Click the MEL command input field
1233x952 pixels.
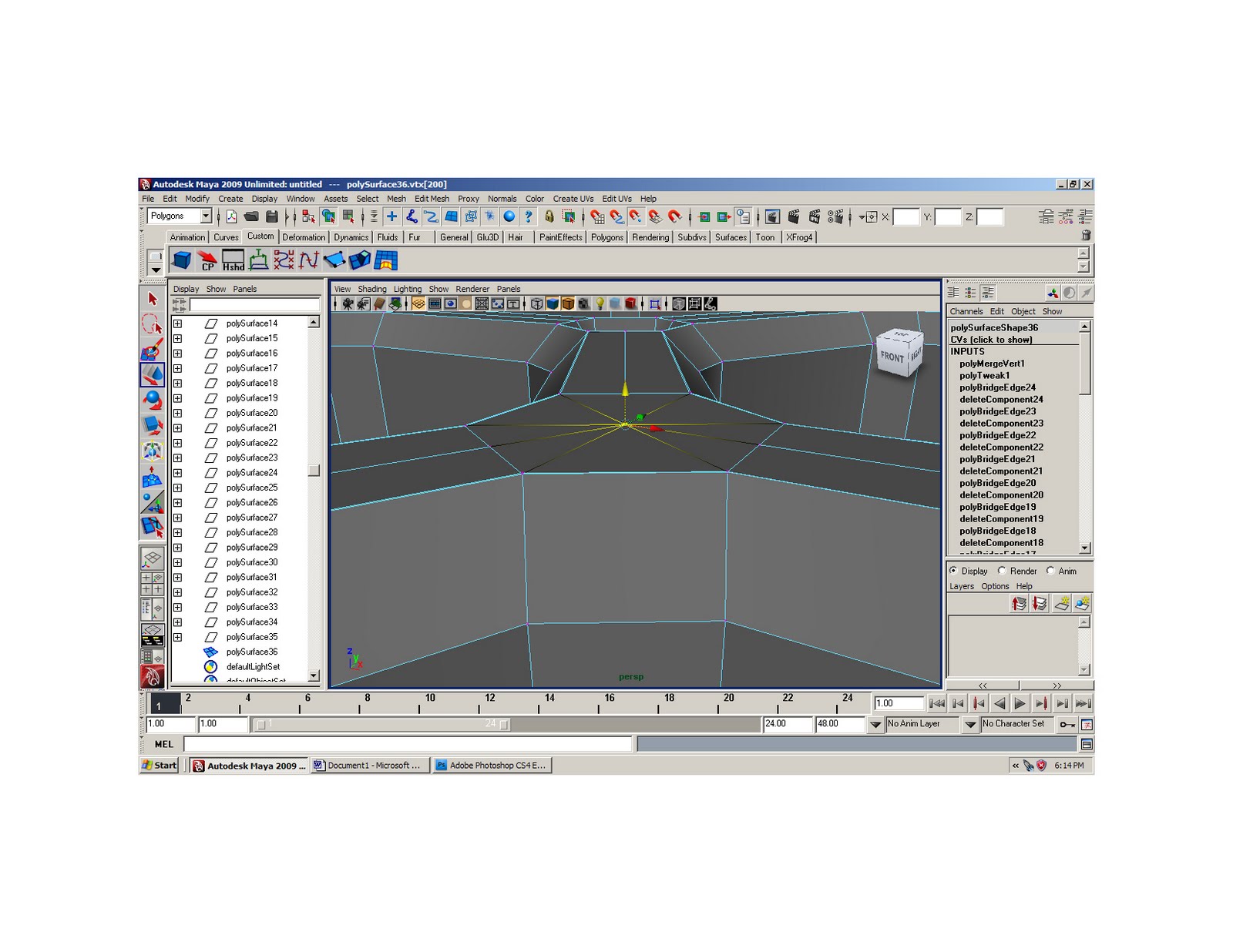tap(408, 744)
